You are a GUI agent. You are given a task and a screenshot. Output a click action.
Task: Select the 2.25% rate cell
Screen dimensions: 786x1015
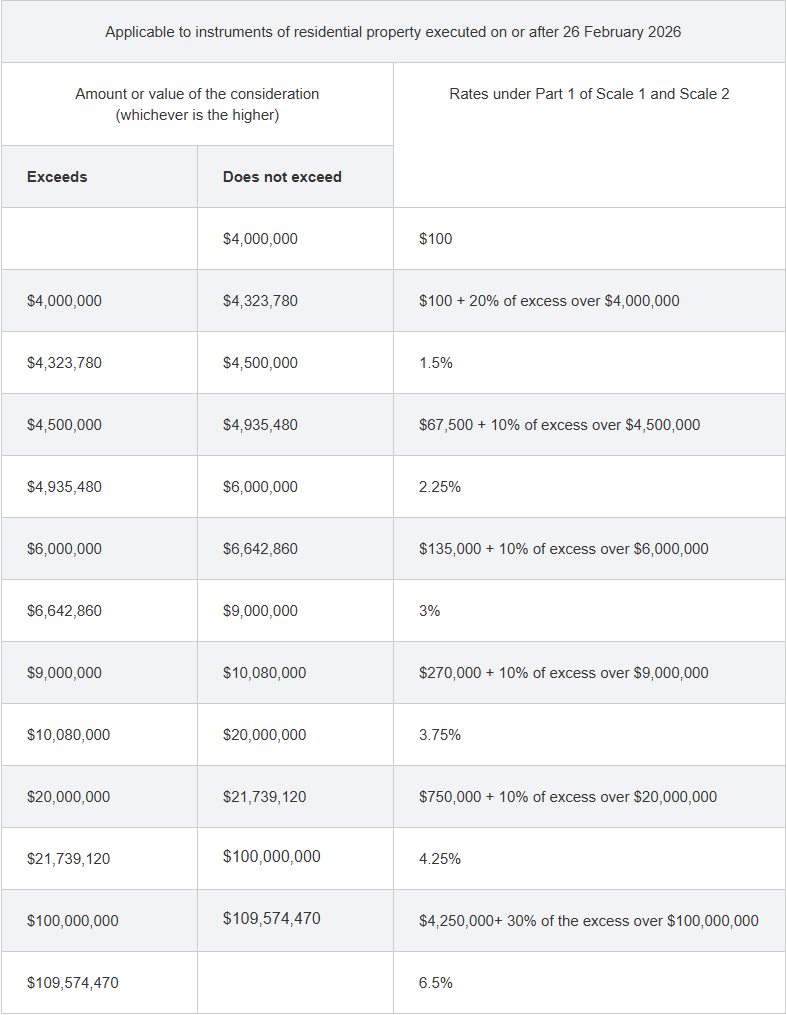click(x=589, y=487)
